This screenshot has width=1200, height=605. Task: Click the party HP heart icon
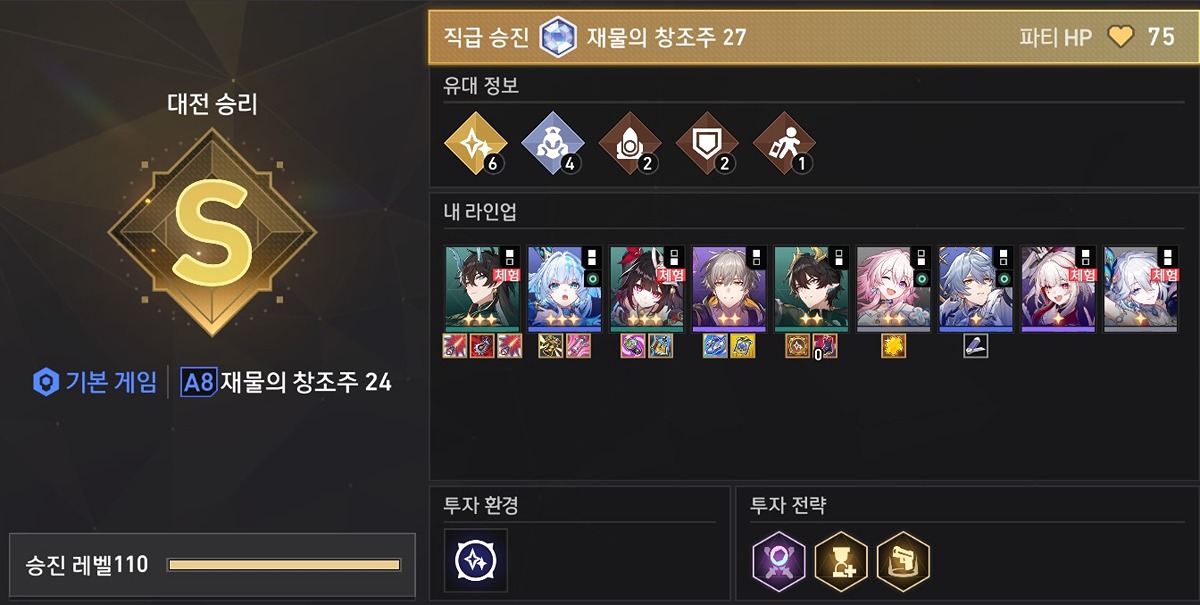(1121, 37)
